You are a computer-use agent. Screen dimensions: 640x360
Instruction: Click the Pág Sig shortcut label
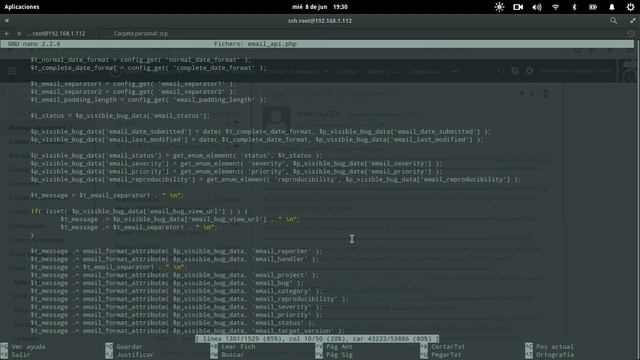click(x=340, y=355)
